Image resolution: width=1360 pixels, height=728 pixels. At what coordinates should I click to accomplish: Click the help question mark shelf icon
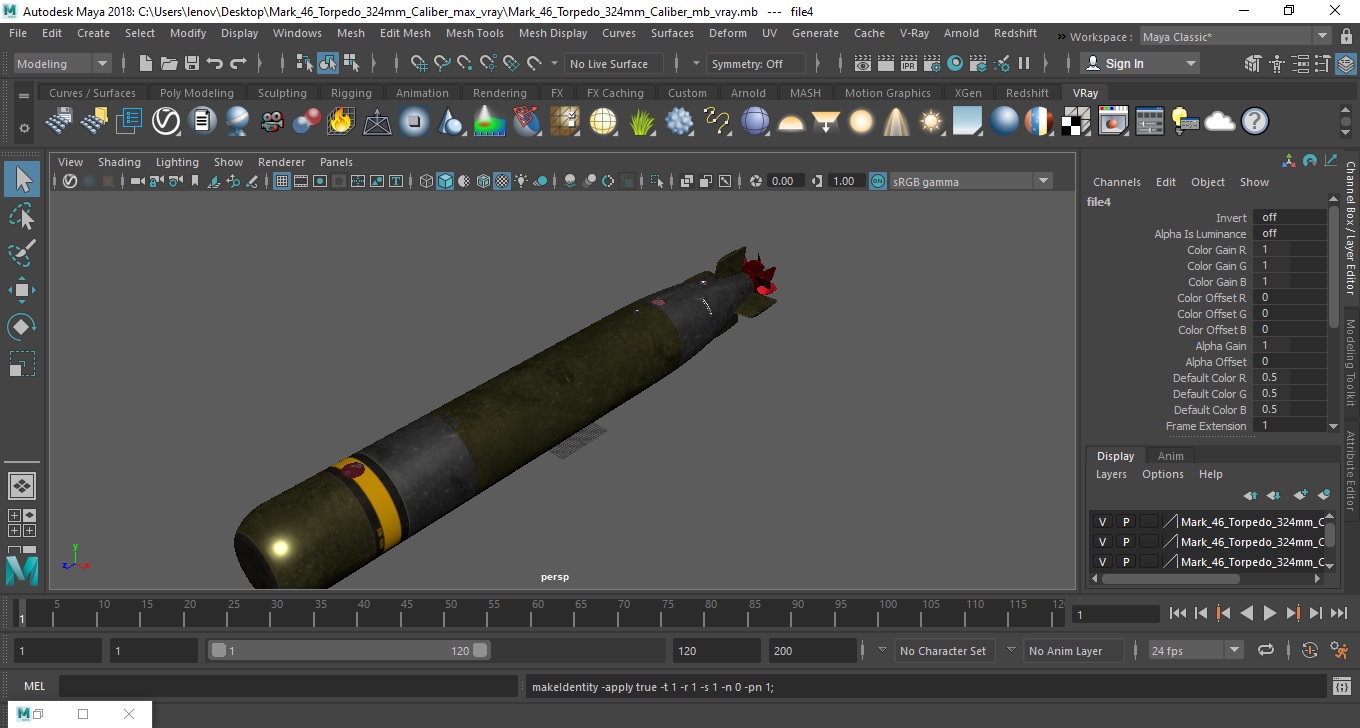point(1255,122)
